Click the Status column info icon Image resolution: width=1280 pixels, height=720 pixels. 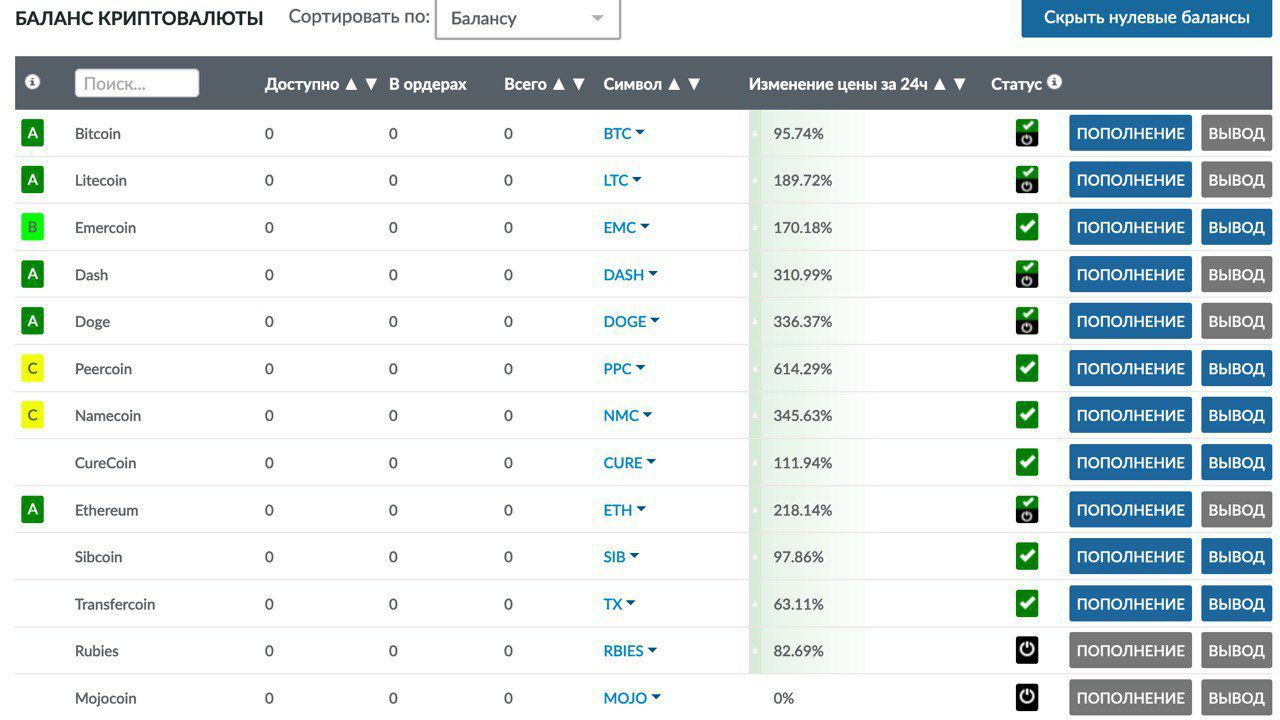[1054, 82]
